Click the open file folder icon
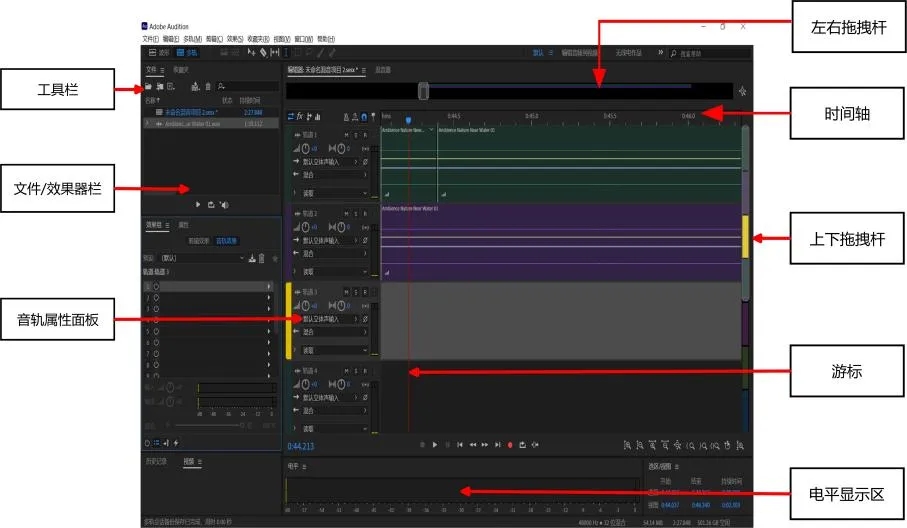Screen dimensions: 907x528 click(x=149, y=86)
